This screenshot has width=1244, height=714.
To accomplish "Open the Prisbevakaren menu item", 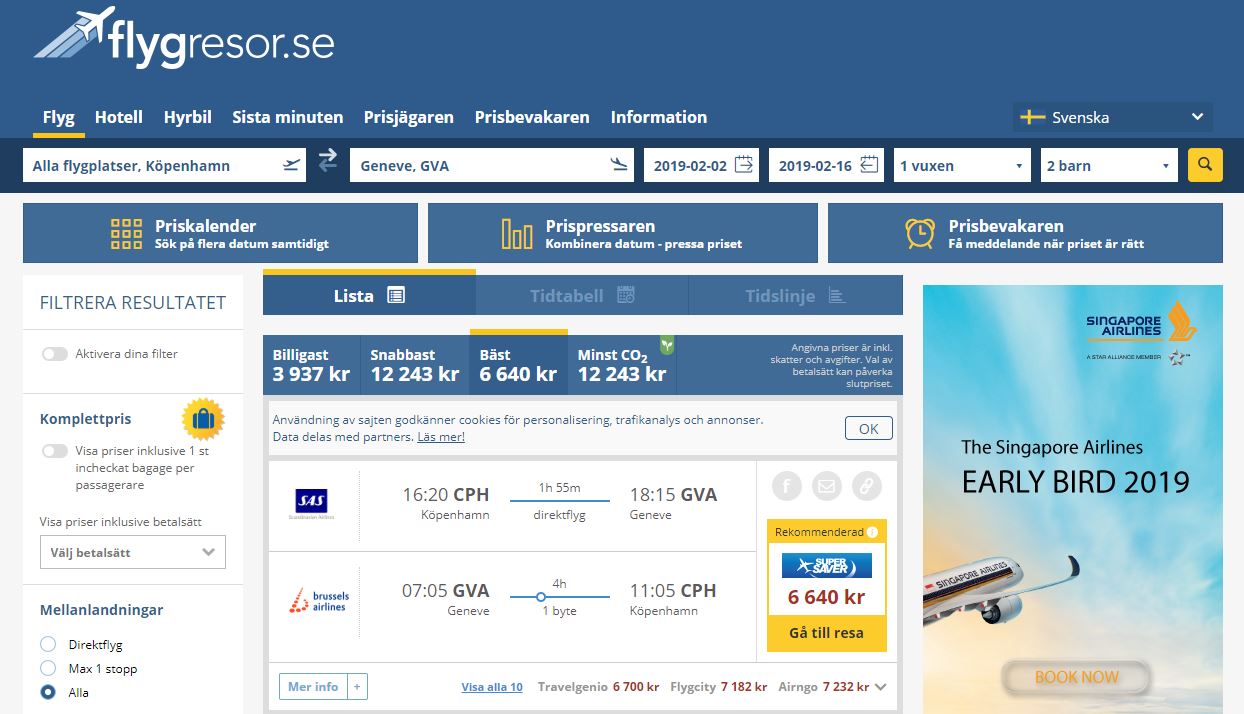I will tap(532, 117).
